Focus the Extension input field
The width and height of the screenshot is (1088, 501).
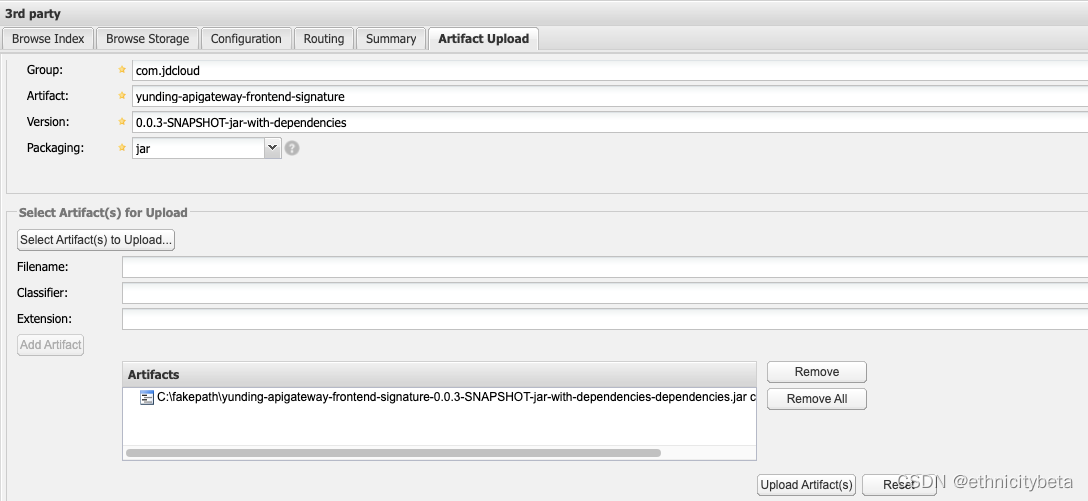605,319
